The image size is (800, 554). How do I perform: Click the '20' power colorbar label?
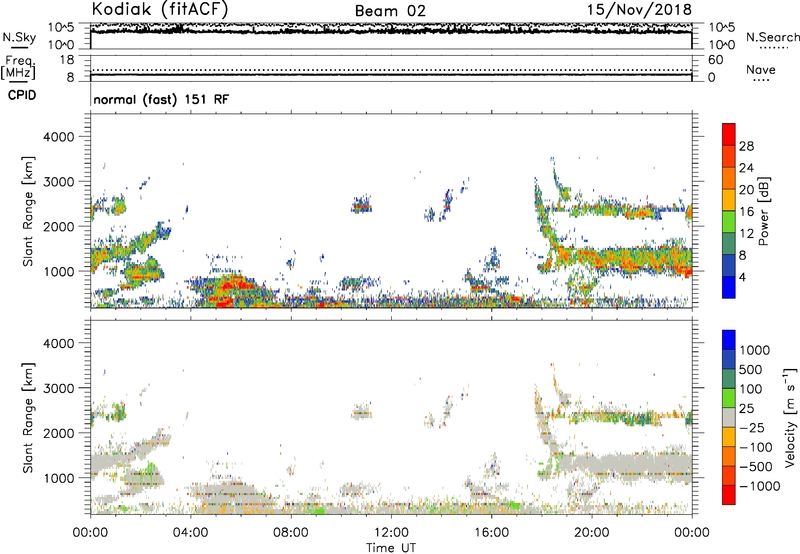(746, 190)
